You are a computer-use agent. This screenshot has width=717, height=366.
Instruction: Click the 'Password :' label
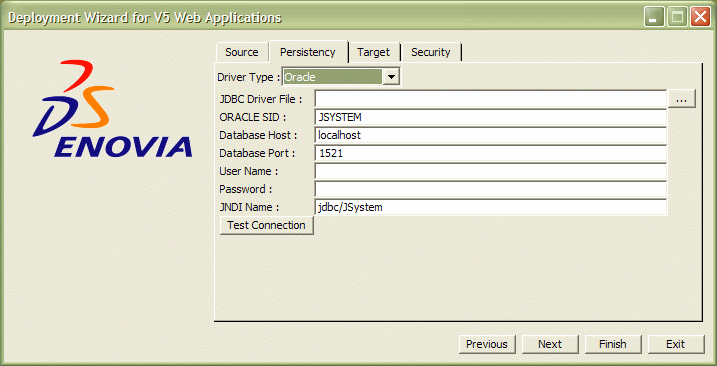click(246, 189)
